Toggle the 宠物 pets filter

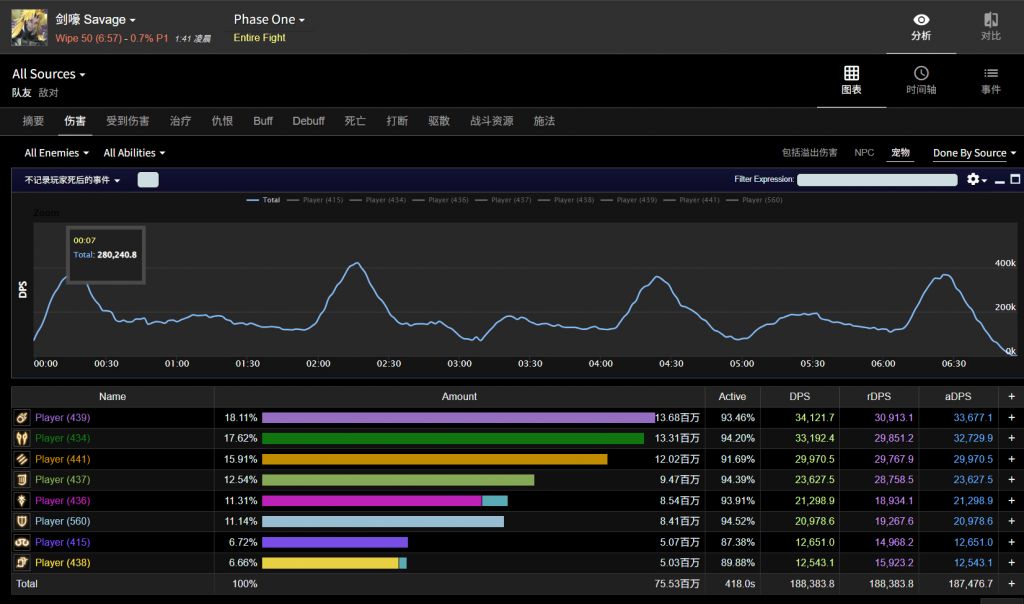[x=900, y=153]
